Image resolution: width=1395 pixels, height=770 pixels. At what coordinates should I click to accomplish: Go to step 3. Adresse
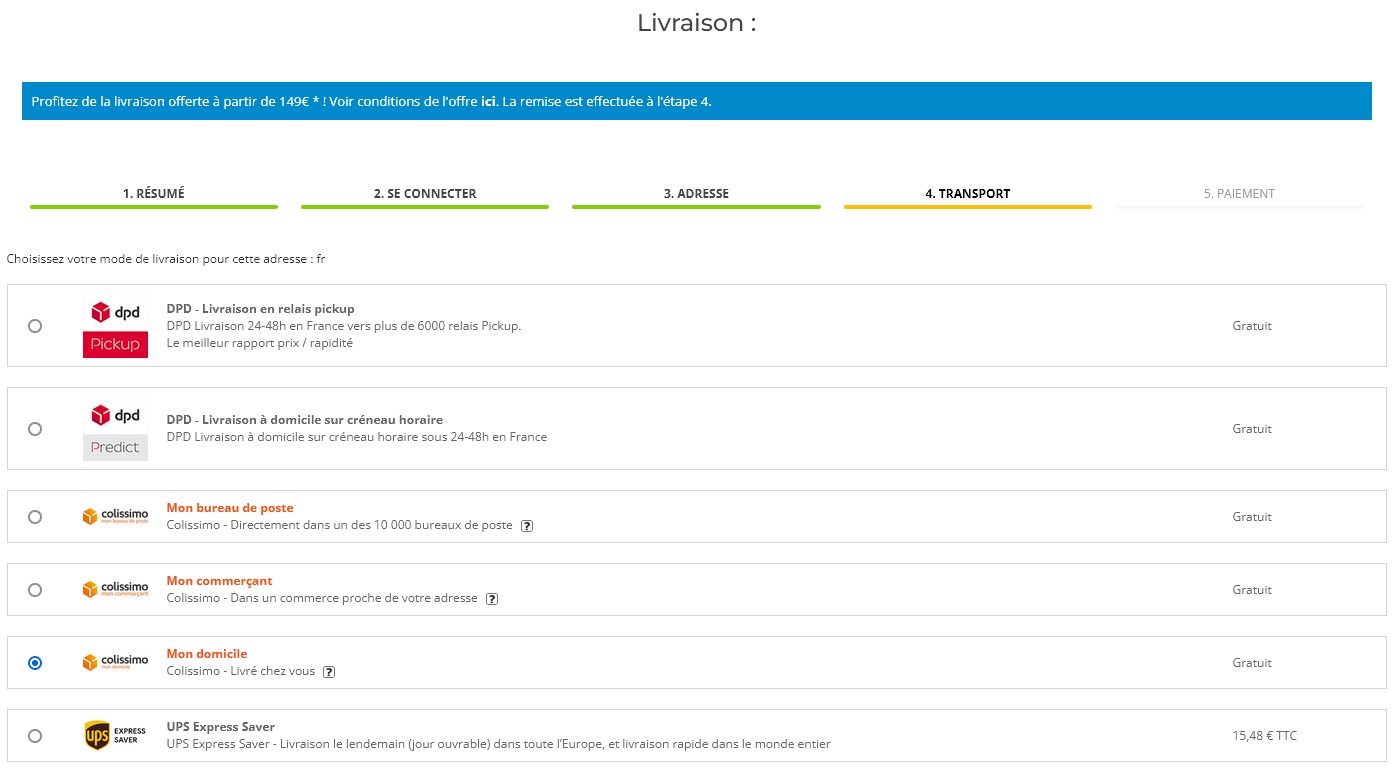696,194
